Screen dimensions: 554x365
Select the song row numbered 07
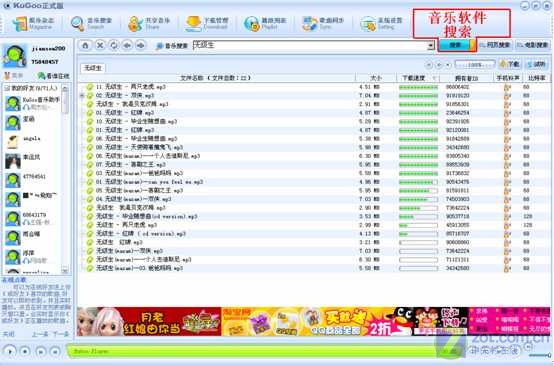(x=314, y=165)
